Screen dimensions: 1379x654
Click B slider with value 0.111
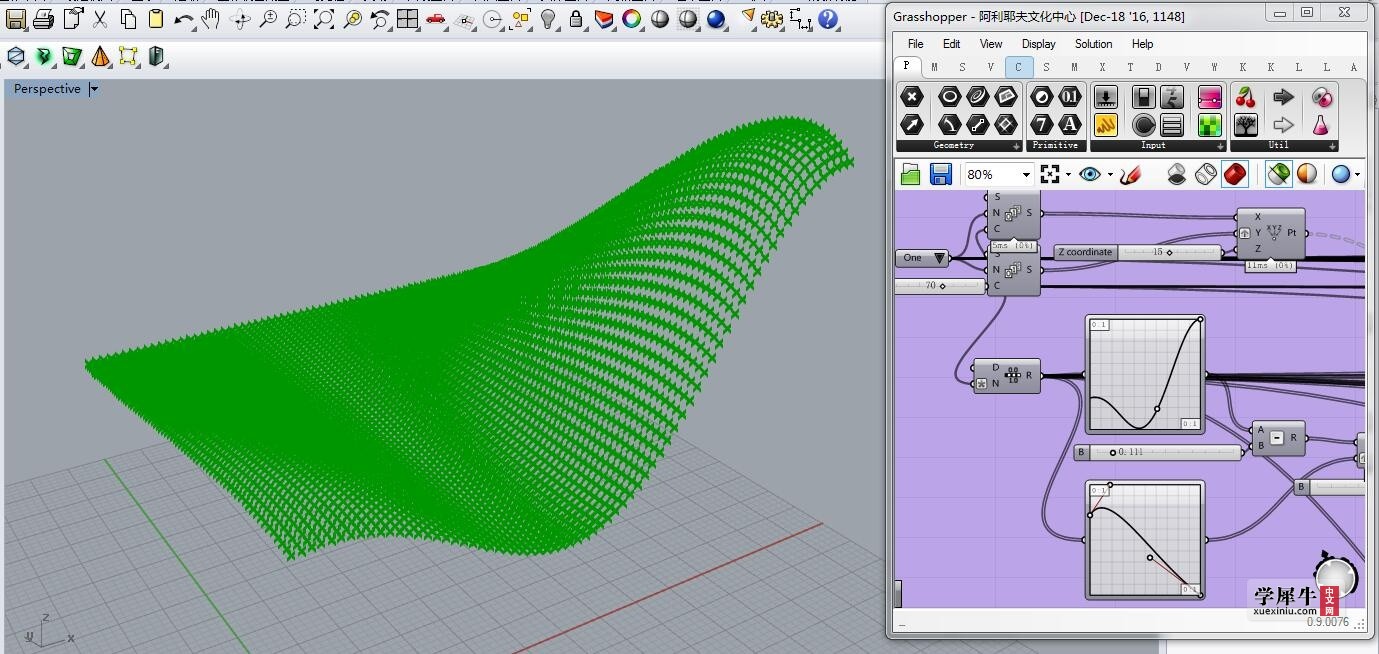click(x=1158, y=453)
